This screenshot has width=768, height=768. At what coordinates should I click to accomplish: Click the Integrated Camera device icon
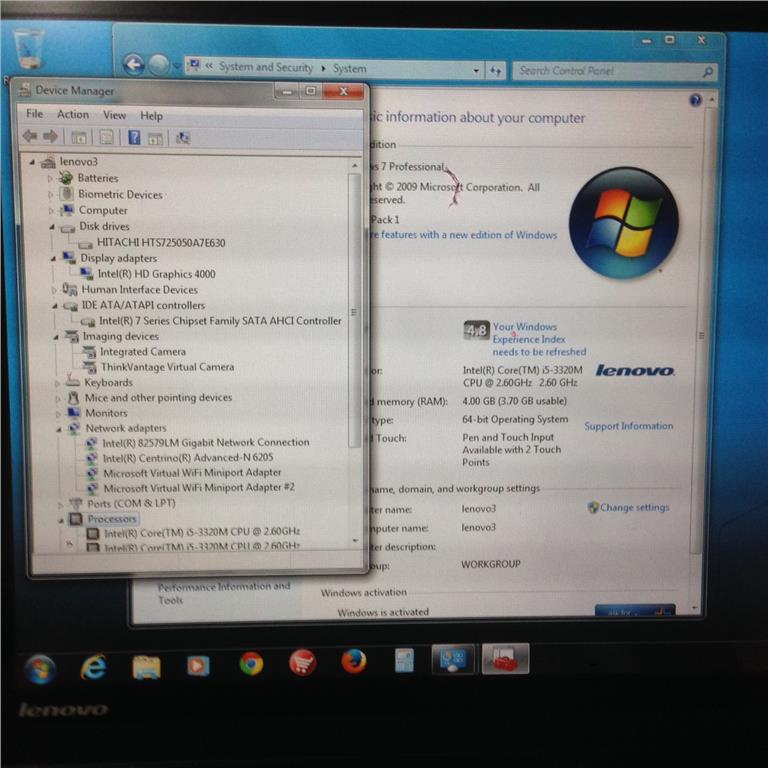pyautogui.click(x=89, y=352)
